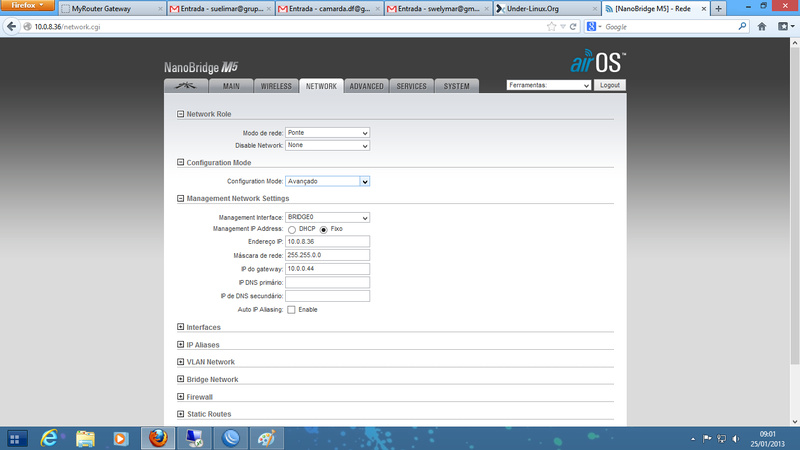Click the browser back arrow
The height and width of the screenshot is (450, 800).
point(11,27)
